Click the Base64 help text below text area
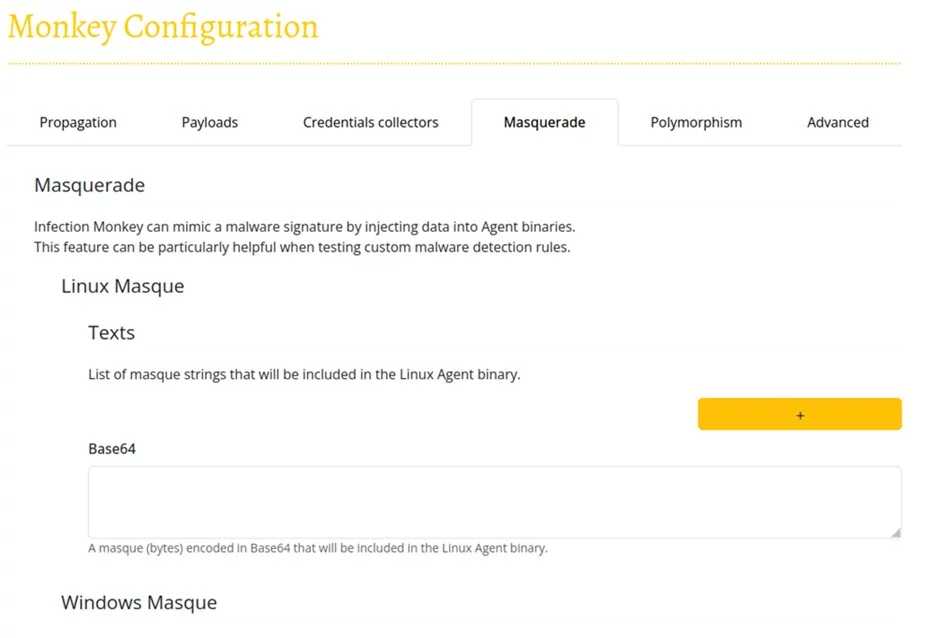The image size is (940, 638). (x=317, y=548)
